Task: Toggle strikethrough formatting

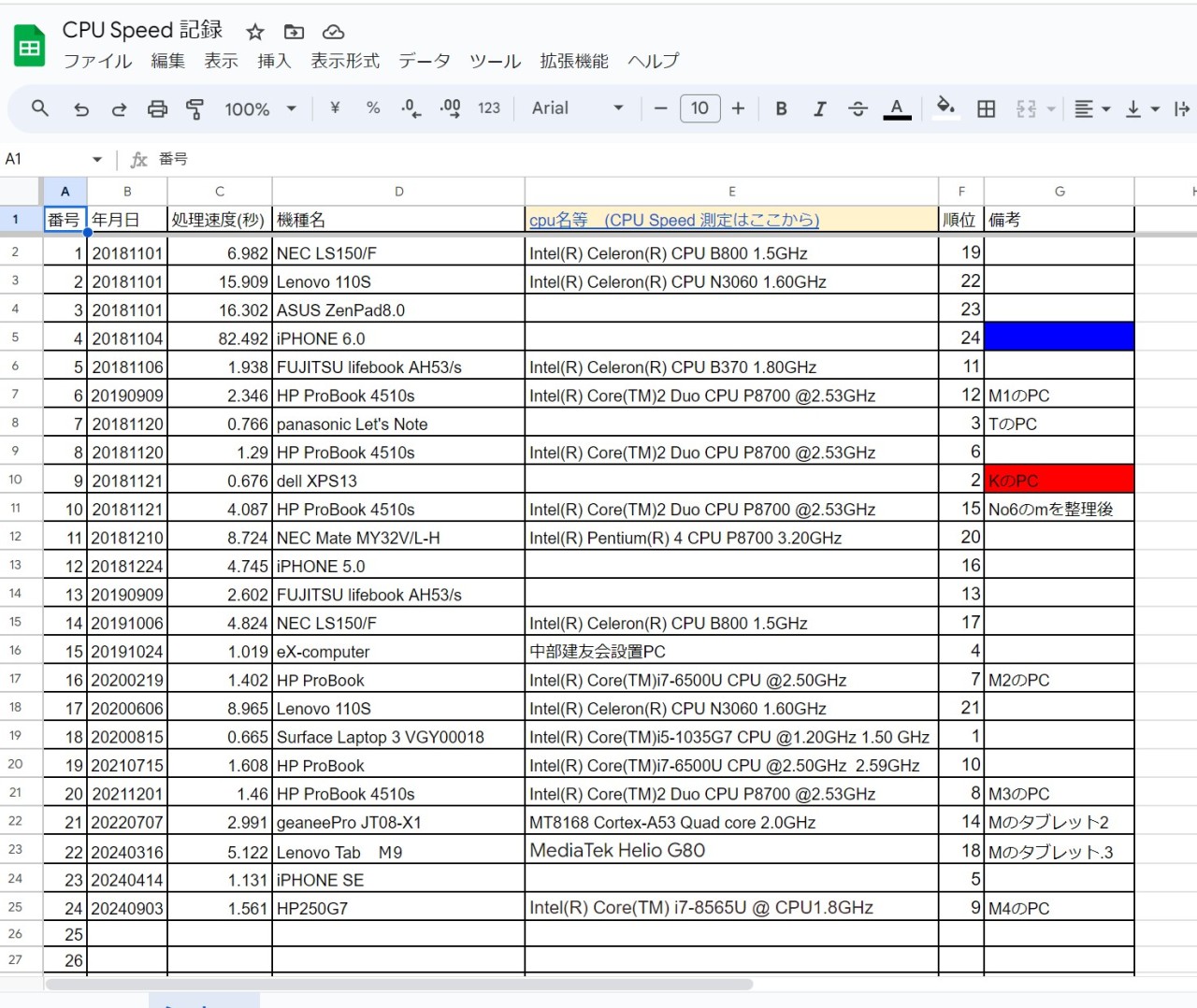Action: (858, 109)
